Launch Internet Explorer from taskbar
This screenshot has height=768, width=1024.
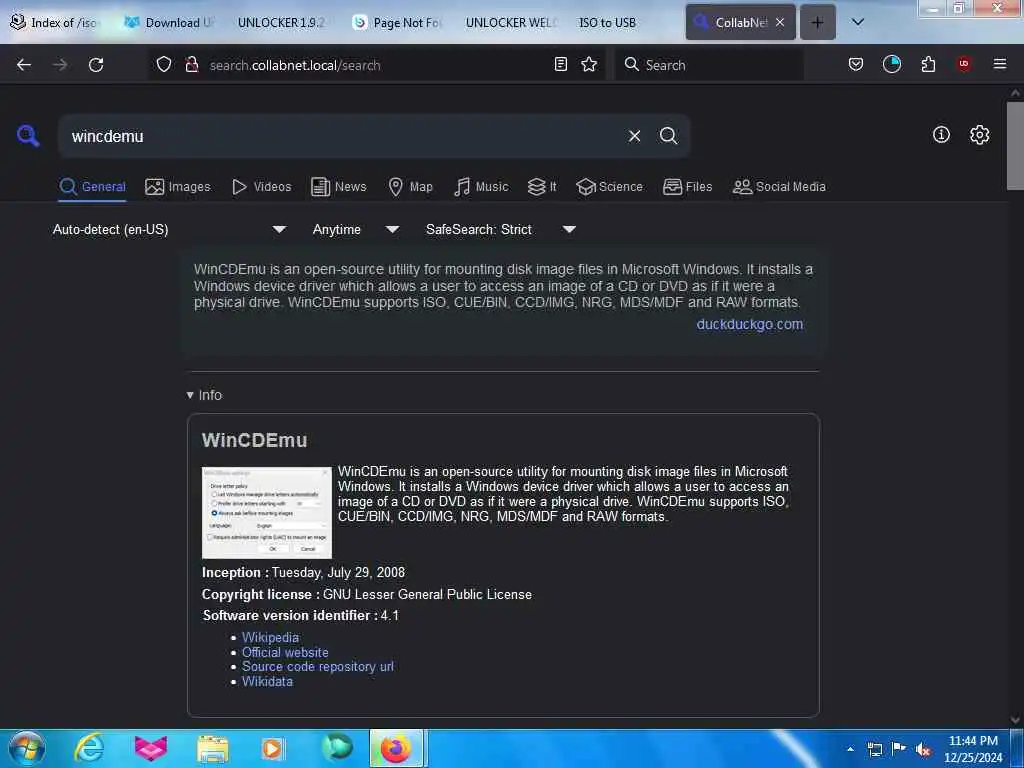point(89,748)
